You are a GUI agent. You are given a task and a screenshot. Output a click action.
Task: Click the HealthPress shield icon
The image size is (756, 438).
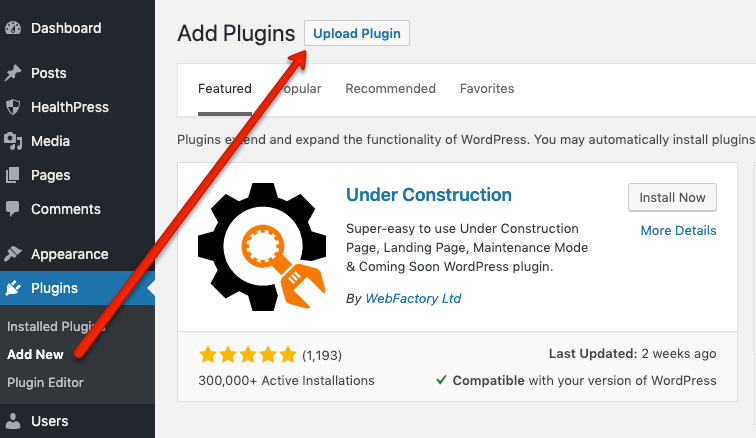click(x=13, y=107)
